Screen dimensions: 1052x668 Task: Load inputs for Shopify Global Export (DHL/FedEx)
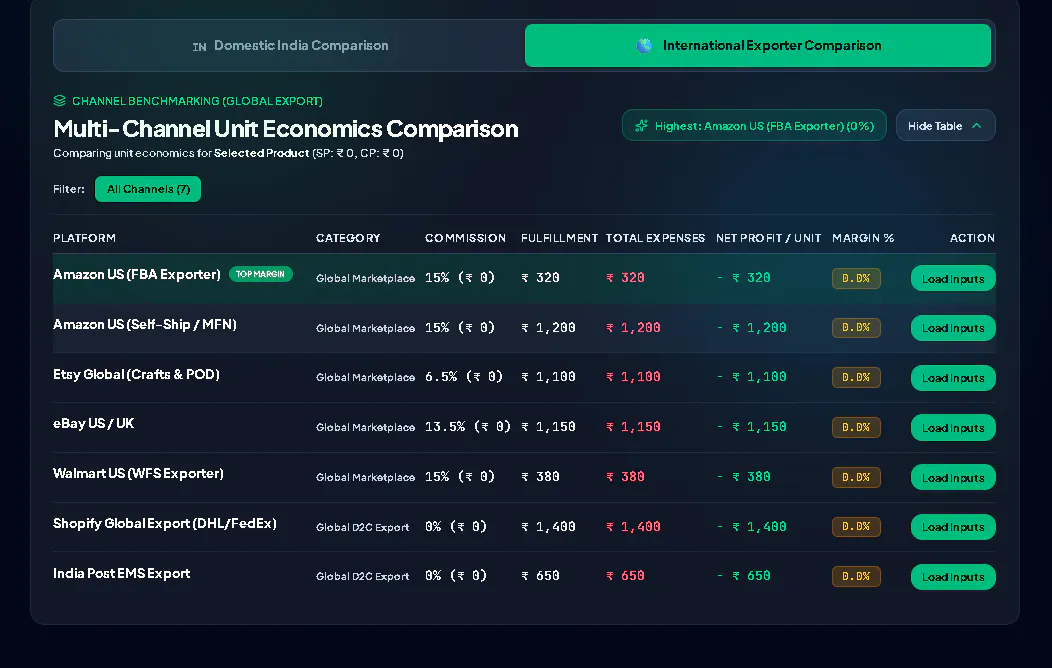click(x=953, y=526)
